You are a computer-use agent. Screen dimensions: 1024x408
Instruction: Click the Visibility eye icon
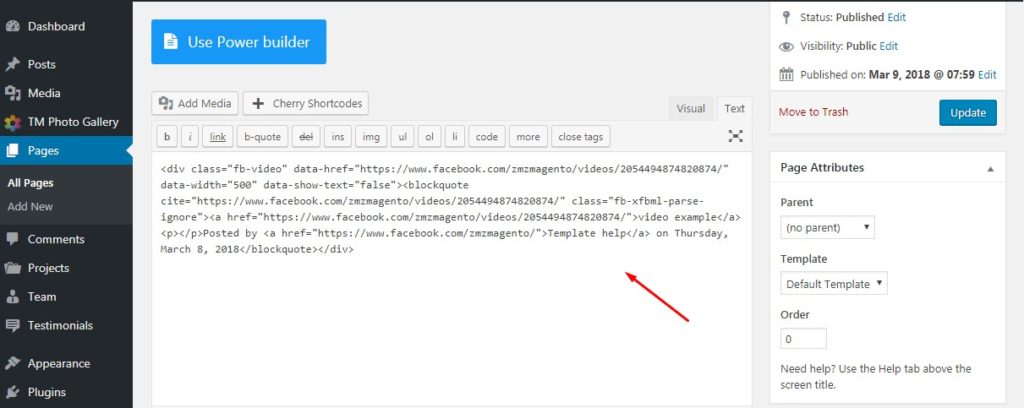(x=786, y=46)
